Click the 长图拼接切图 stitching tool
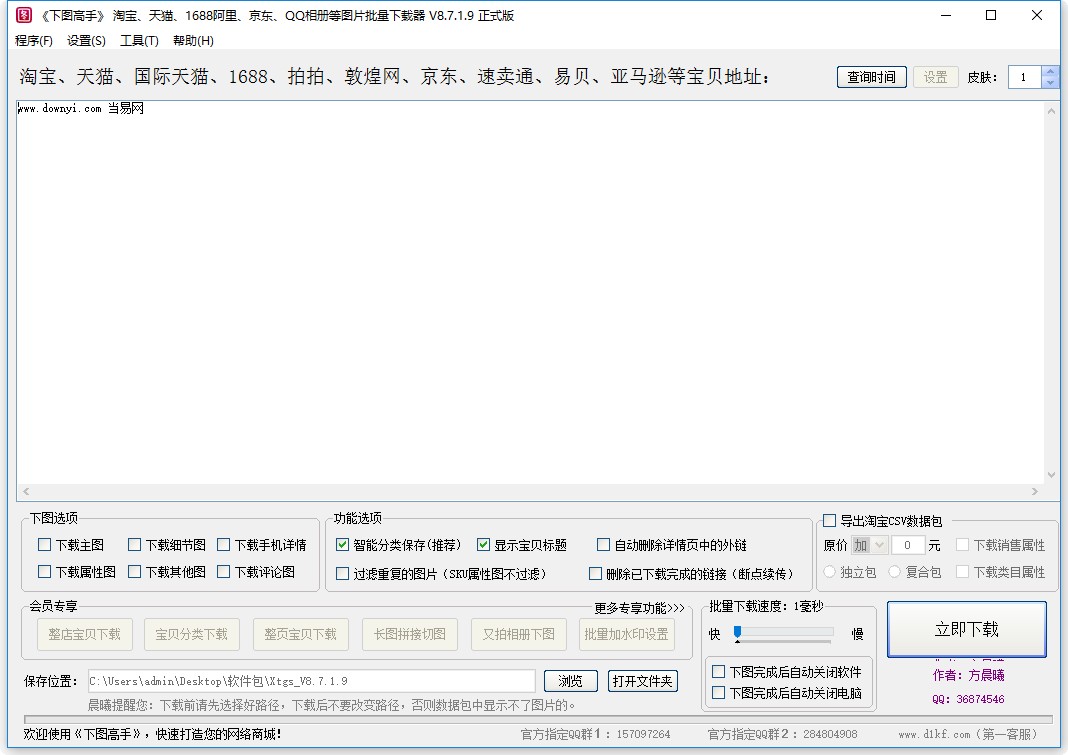This screenshot has height=755, width=1068. coord(409,633)
